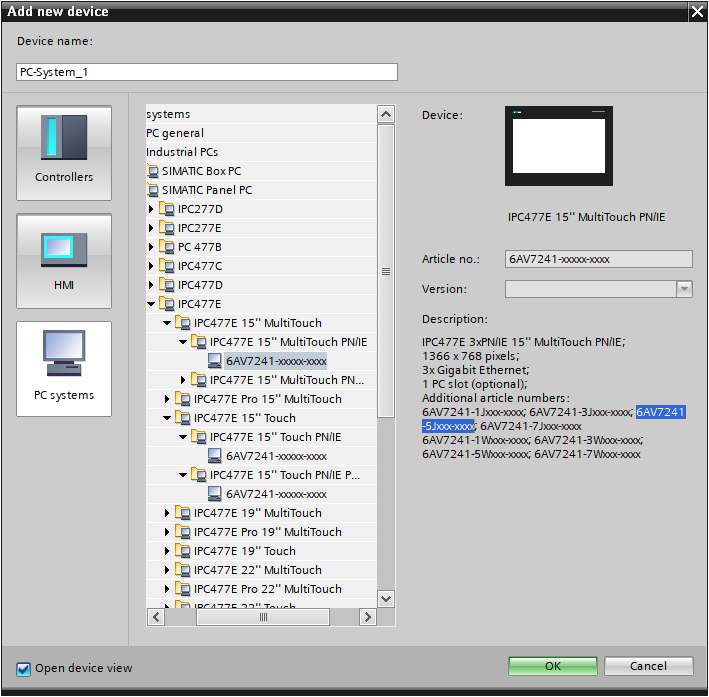This screenshot has height=697, width=709.
Task: Click the IPC477E 15" MultiTouch folder icon
Action: tap(183, 323)
